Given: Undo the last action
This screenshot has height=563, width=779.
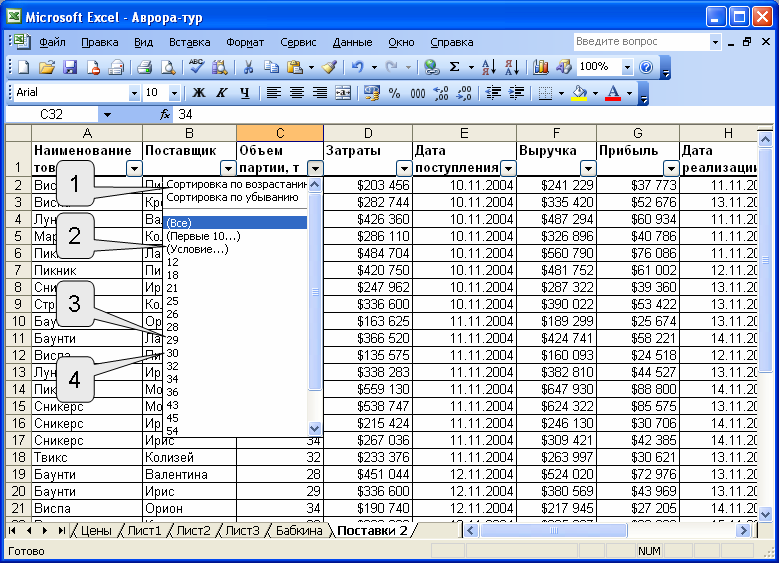Looking at the screenshot, I should click(357, 67).
